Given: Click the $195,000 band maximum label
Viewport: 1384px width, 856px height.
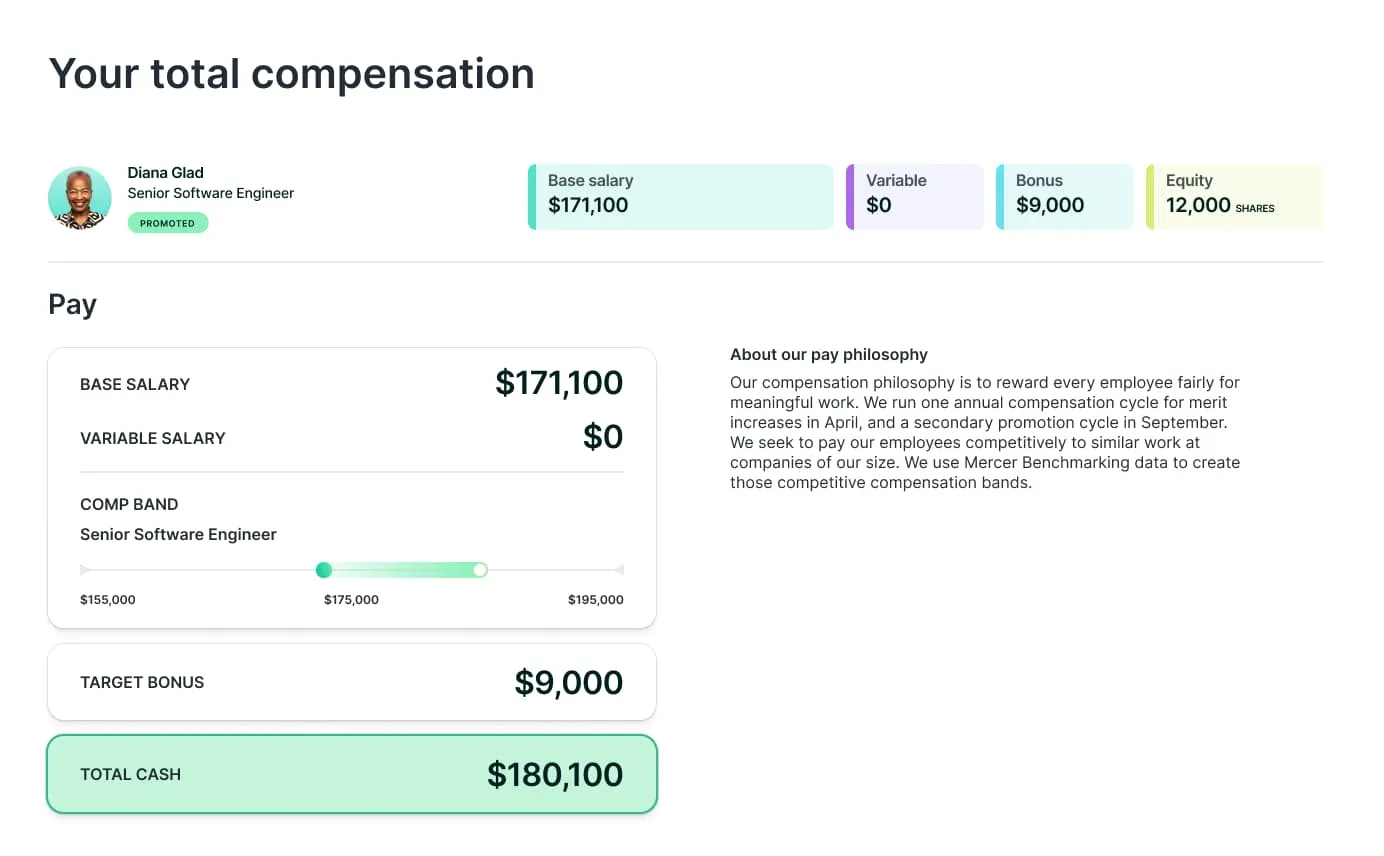Looking at the screenshot, I should [595, 600].
